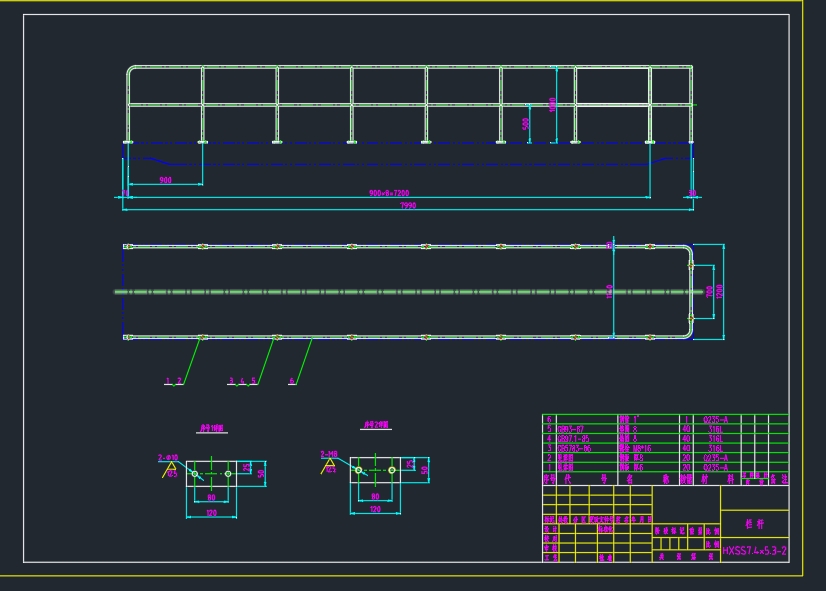Select 316L material in row 5

click(715, 429)
